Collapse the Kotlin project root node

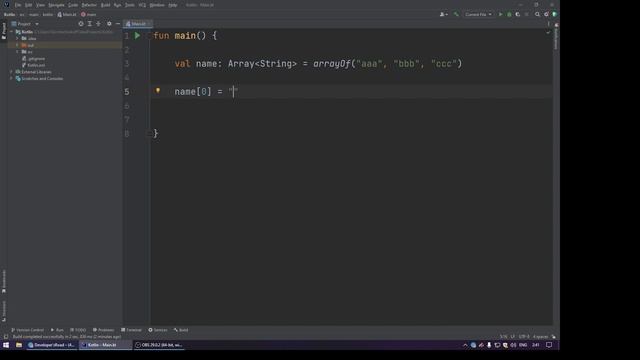click(x=12, y=32)
